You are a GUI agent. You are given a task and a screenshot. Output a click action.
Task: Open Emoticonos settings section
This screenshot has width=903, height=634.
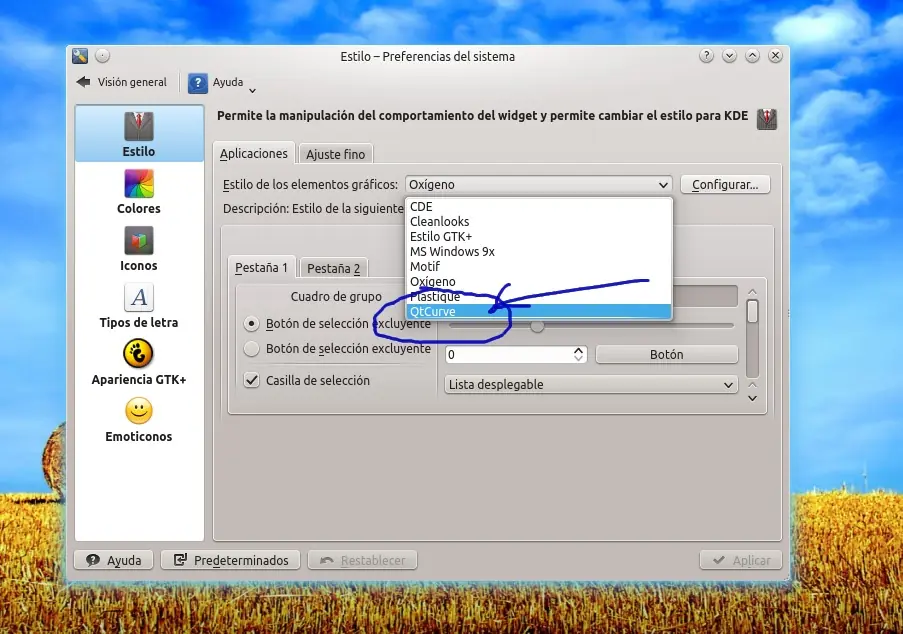click(x=139, y=420)
